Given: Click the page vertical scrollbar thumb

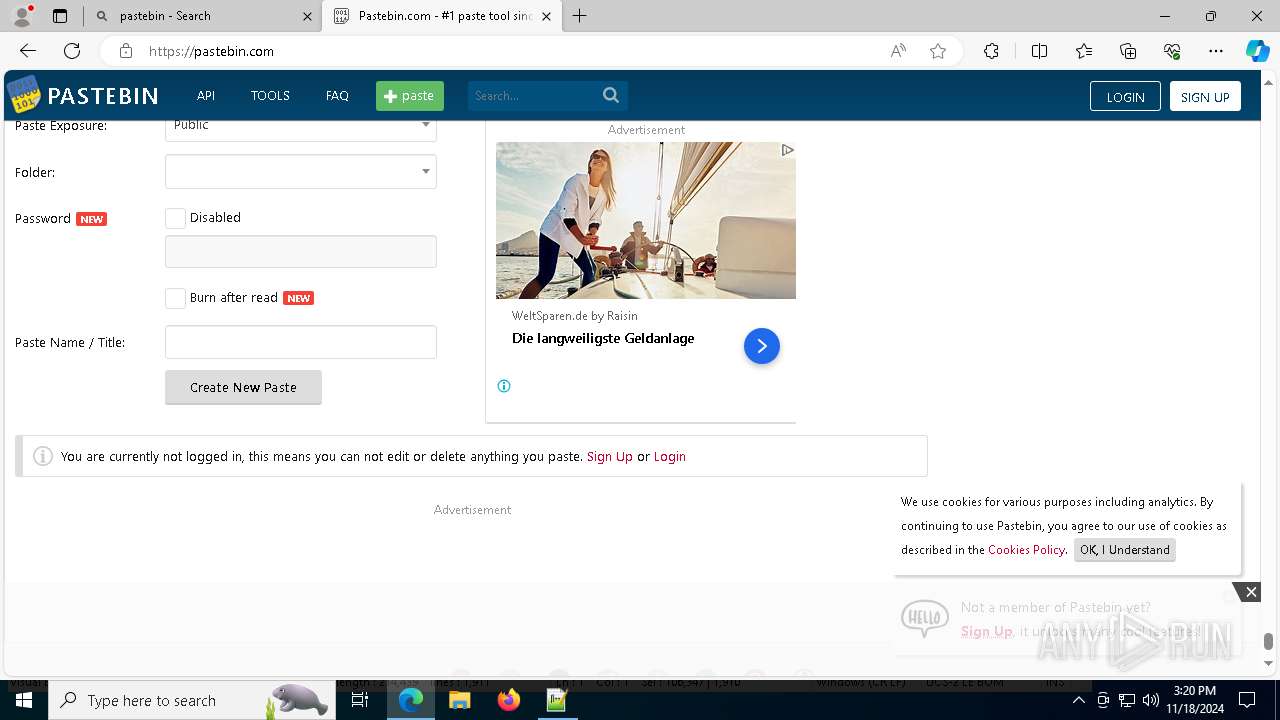Looking at the screenshot, I should click(x=1269, y=641).
